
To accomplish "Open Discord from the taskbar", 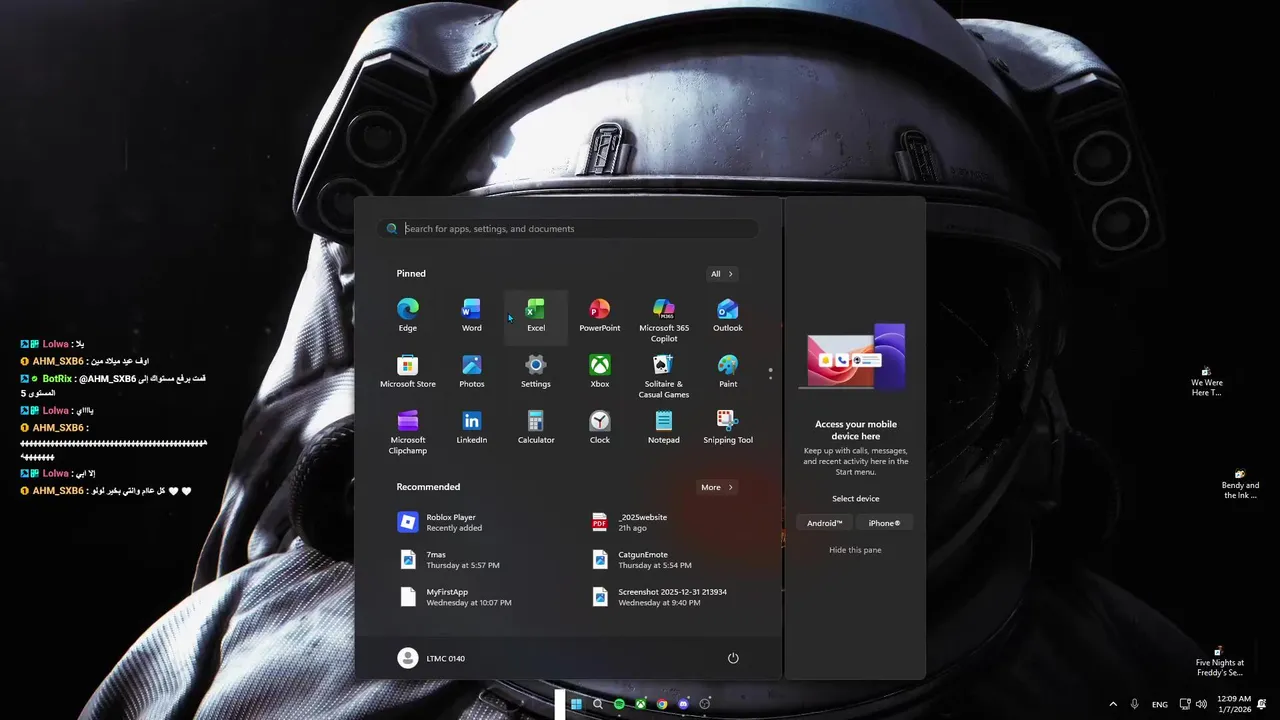I will pyautogui.click(x=683, y=704).
